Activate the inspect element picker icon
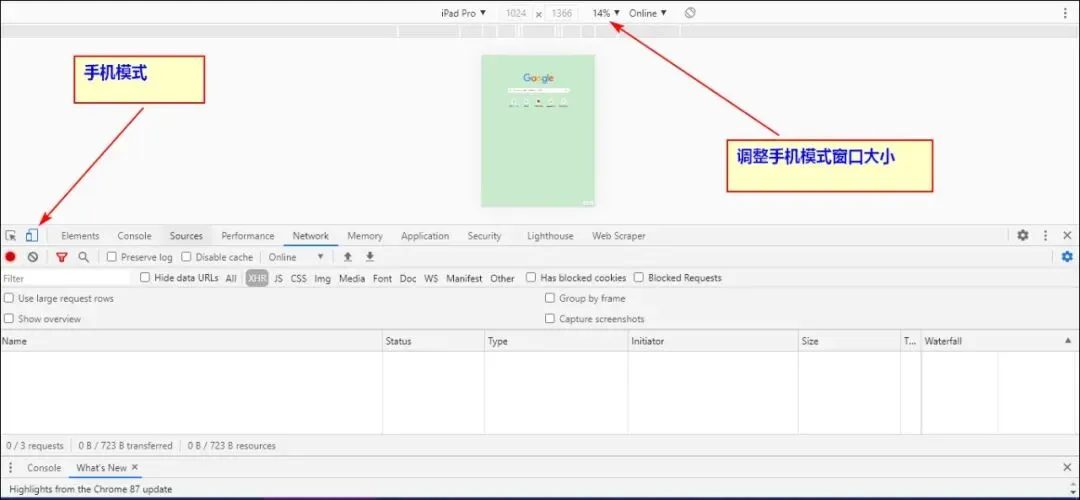Screen dimensions: 1080x500 pyautogui.click(x=10, y=236)
